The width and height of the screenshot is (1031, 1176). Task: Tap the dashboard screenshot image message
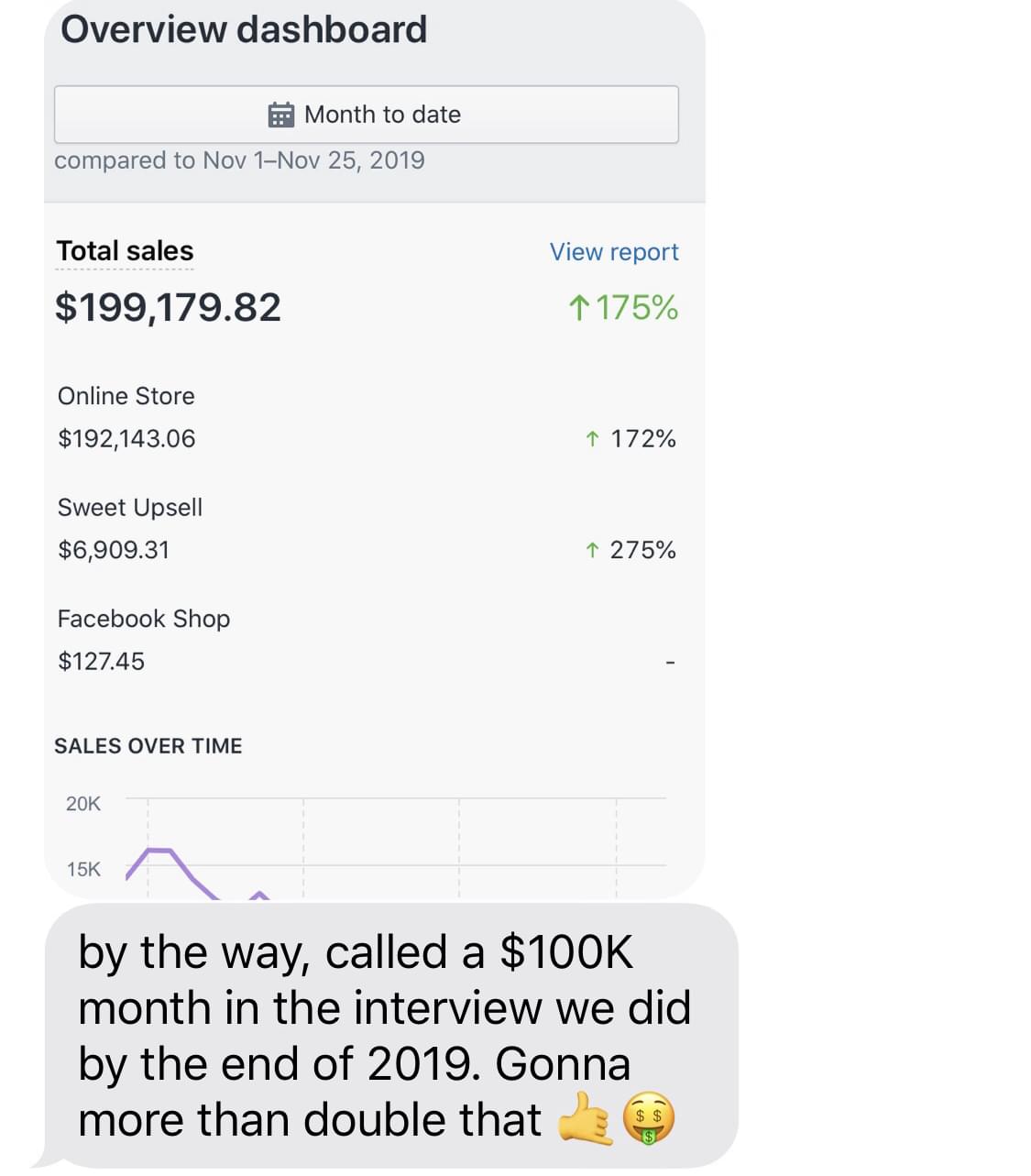(x=375, y=449)
